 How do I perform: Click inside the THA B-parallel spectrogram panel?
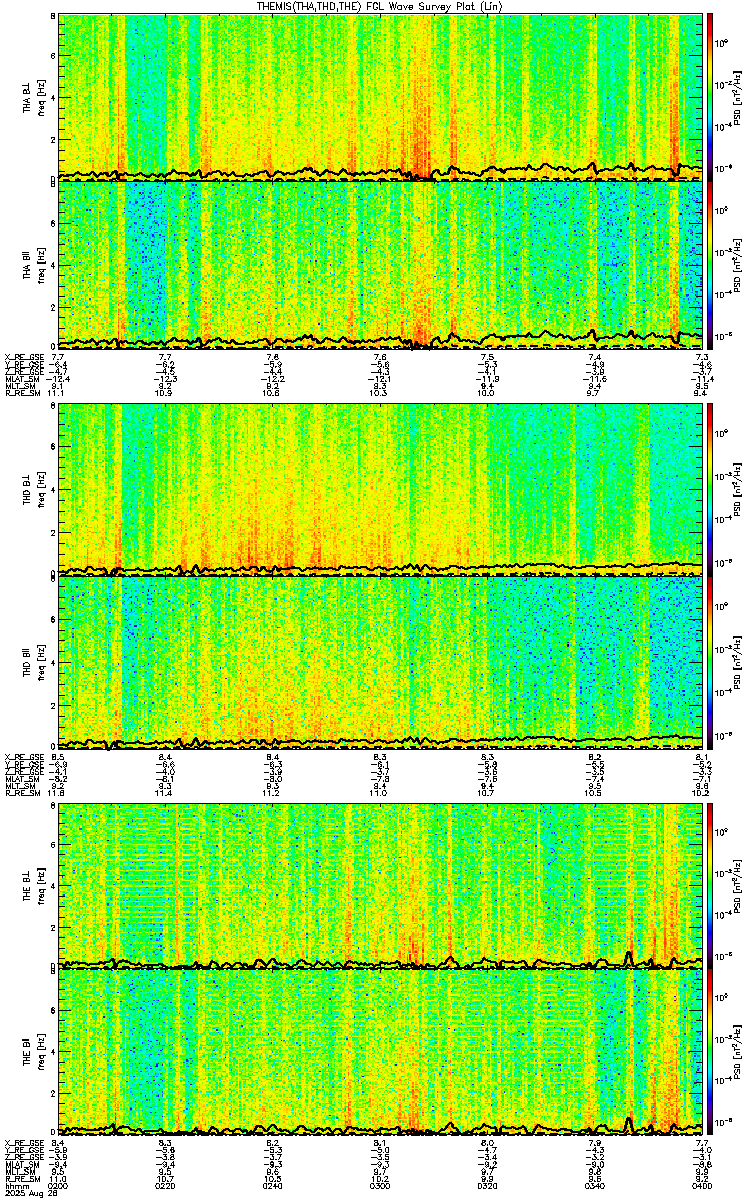tap(381, 264)
